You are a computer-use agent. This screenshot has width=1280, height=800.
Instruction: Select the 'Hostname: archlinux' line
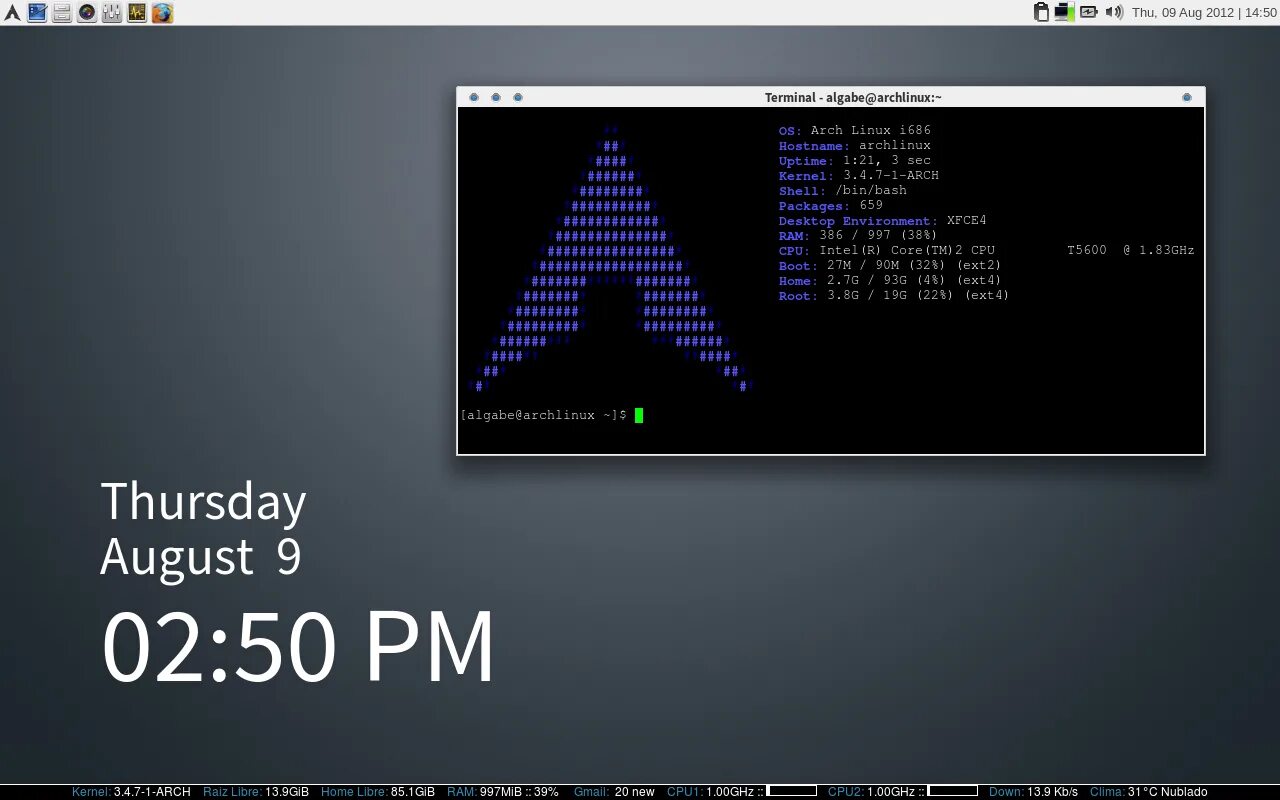pyautogui.click(x=855, y=145)
